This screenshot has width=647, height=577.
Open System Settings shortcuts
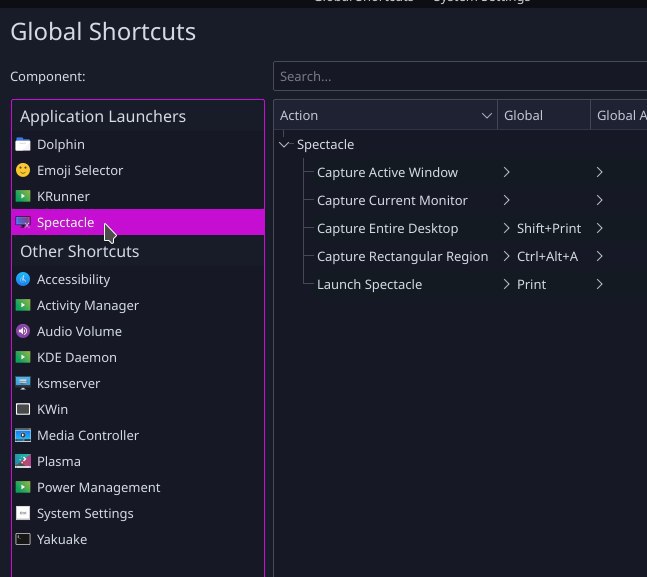(138, 513)
